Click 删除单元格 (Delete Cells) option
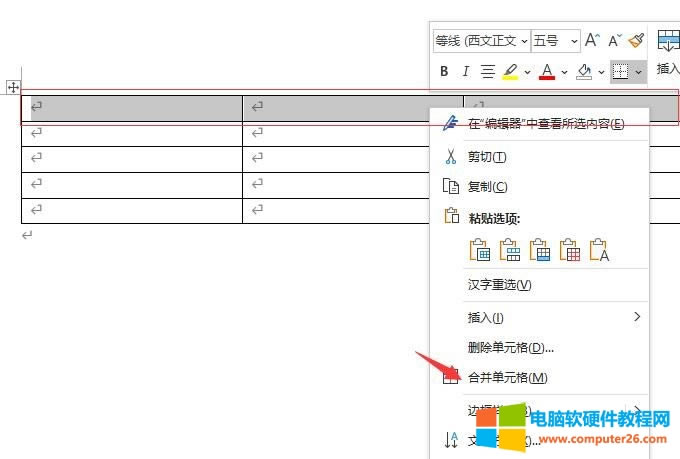Screen dimensions: 680x459 510,348
